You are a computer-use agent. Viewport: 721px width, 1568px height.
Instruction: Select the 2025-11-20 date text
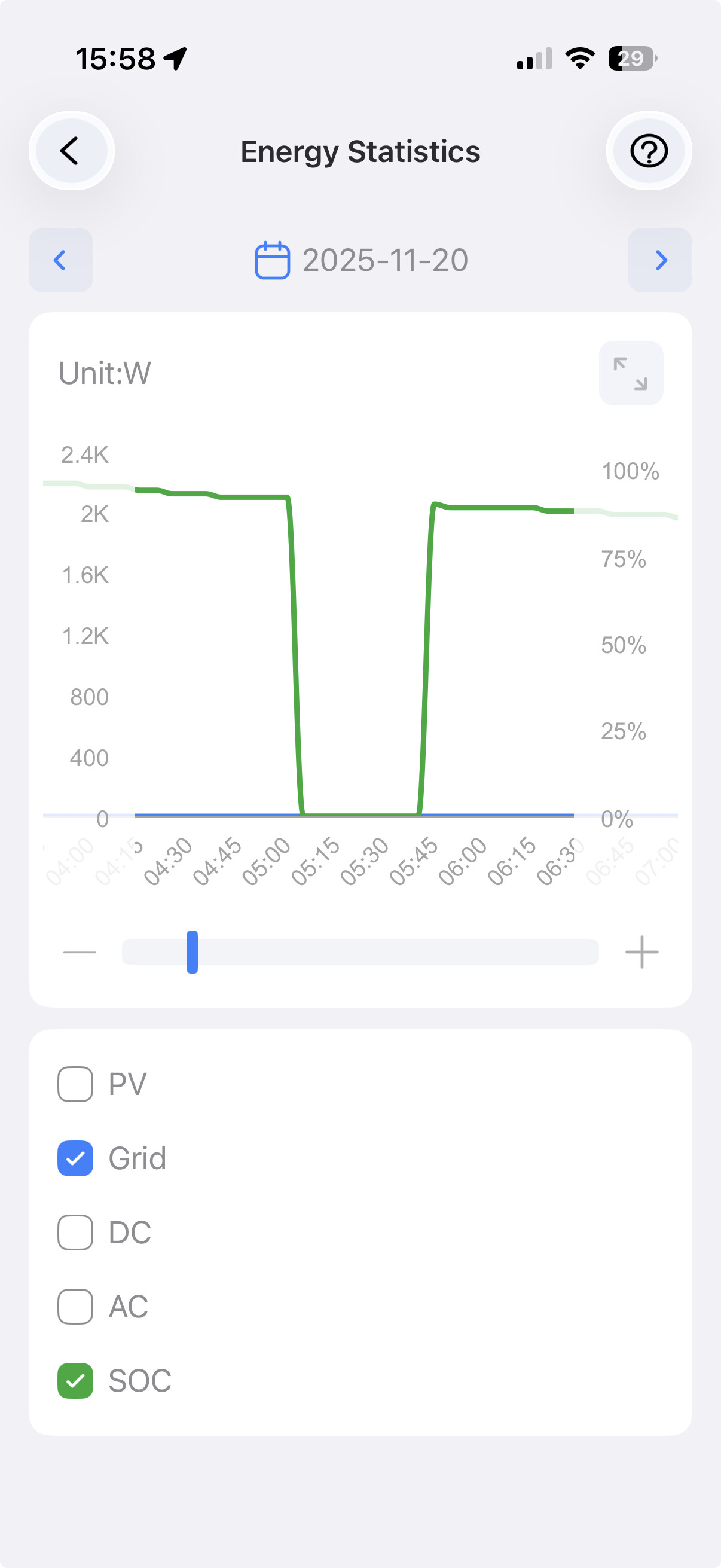pyautogui.click(x=385, y=261)
